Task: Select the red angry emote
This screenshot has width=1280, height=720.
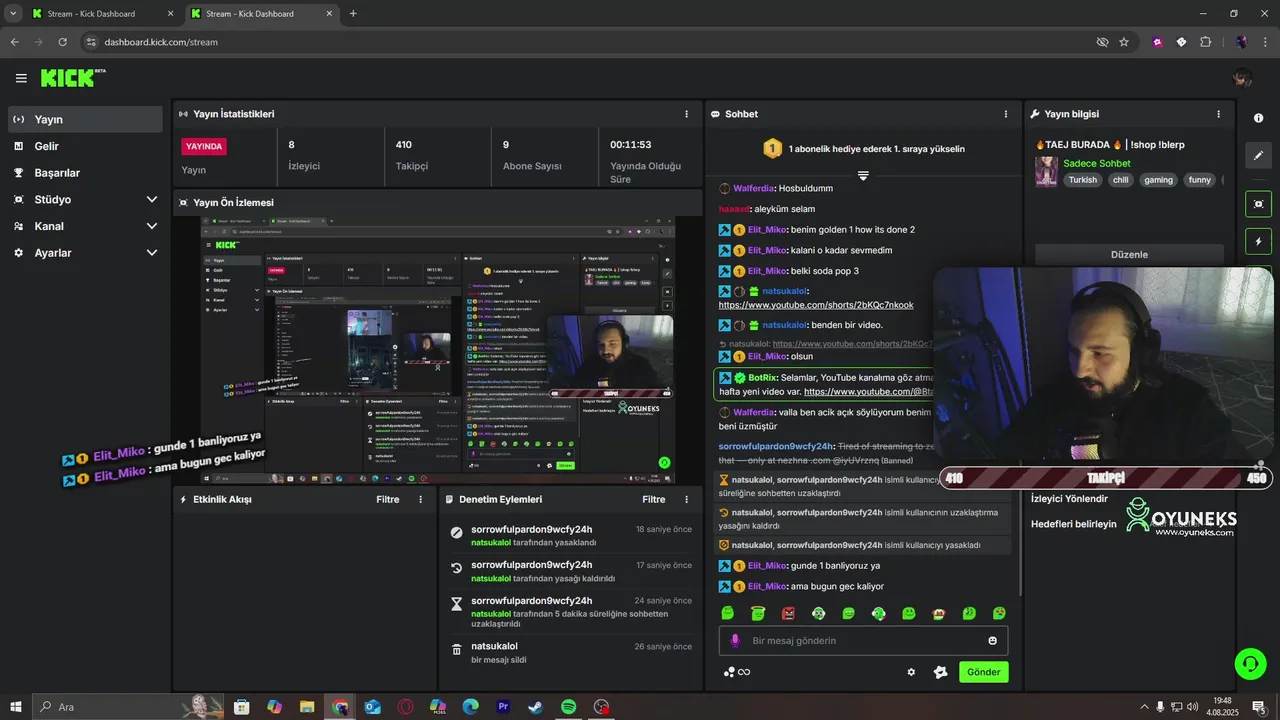Action: pyautogui.click(x=788, y=613)
